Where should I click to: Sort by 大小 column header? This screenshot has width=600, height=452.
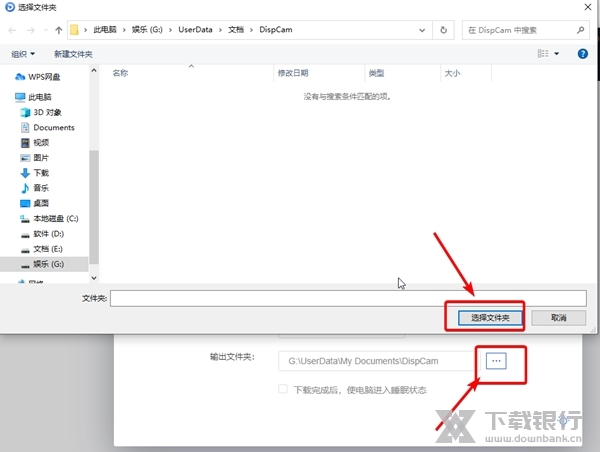coord(452,73)
